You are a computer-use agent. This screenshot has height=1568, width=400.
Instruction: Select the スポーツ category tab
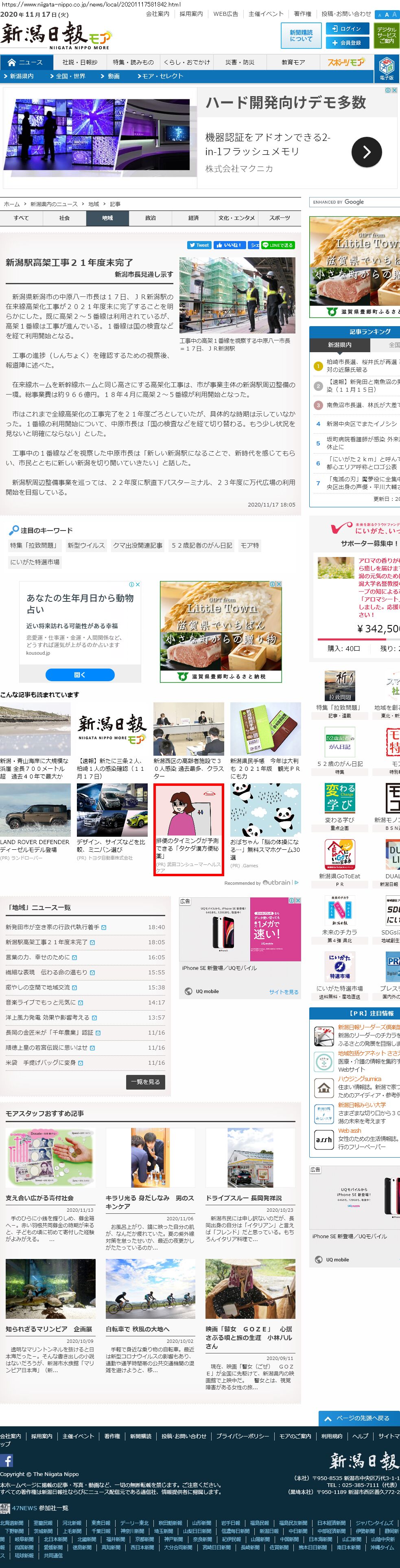click(280, 218)
